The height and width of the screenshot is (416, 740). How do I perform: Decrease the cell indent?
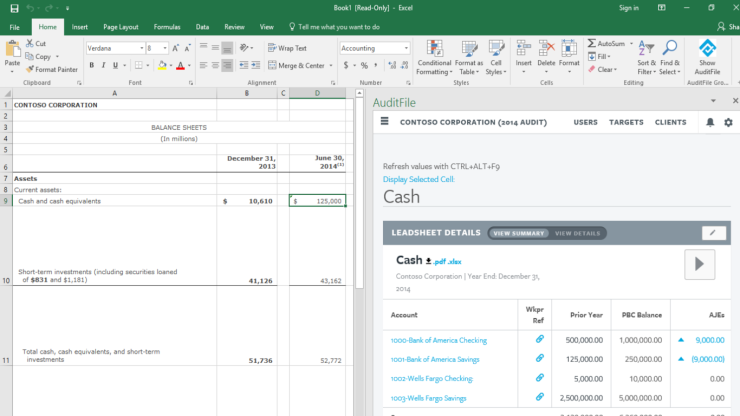(244, 65)
